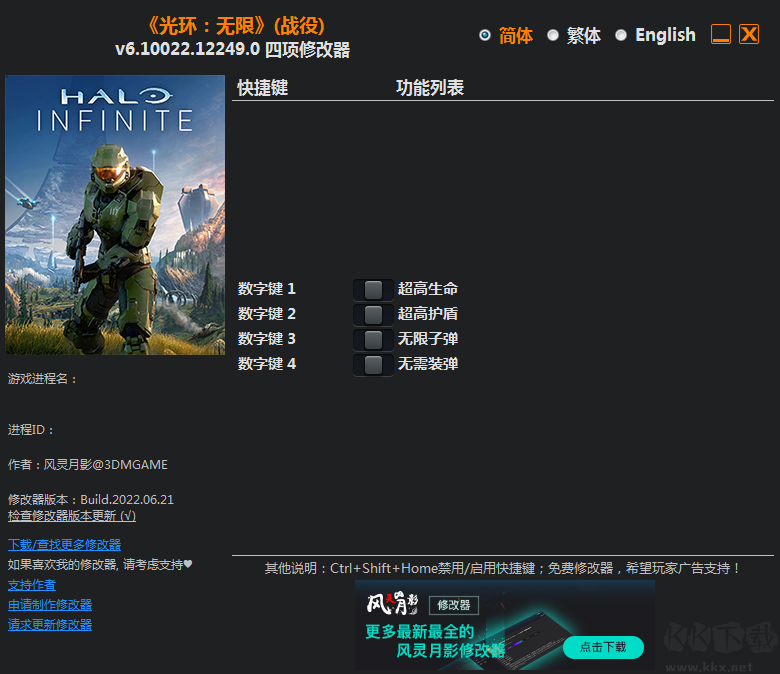Image resolution: width=780 pixels, height=674 pixels.
Task: Click the 更多最新最全的 banner slogan text
Action: (x=419, y=632)
